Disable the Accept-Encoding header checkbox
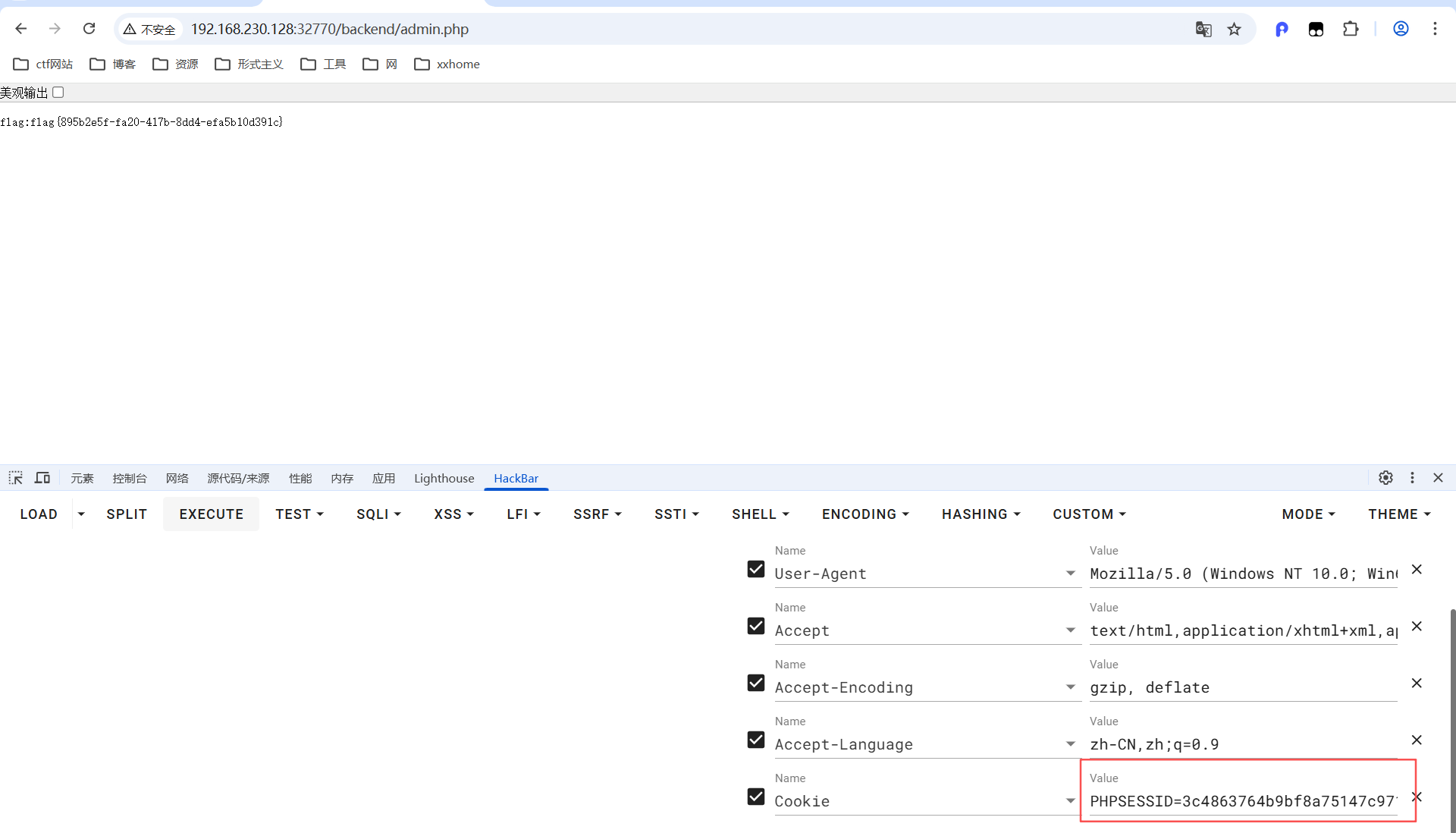Screen dimensions: 1456x833 (755, 683)
